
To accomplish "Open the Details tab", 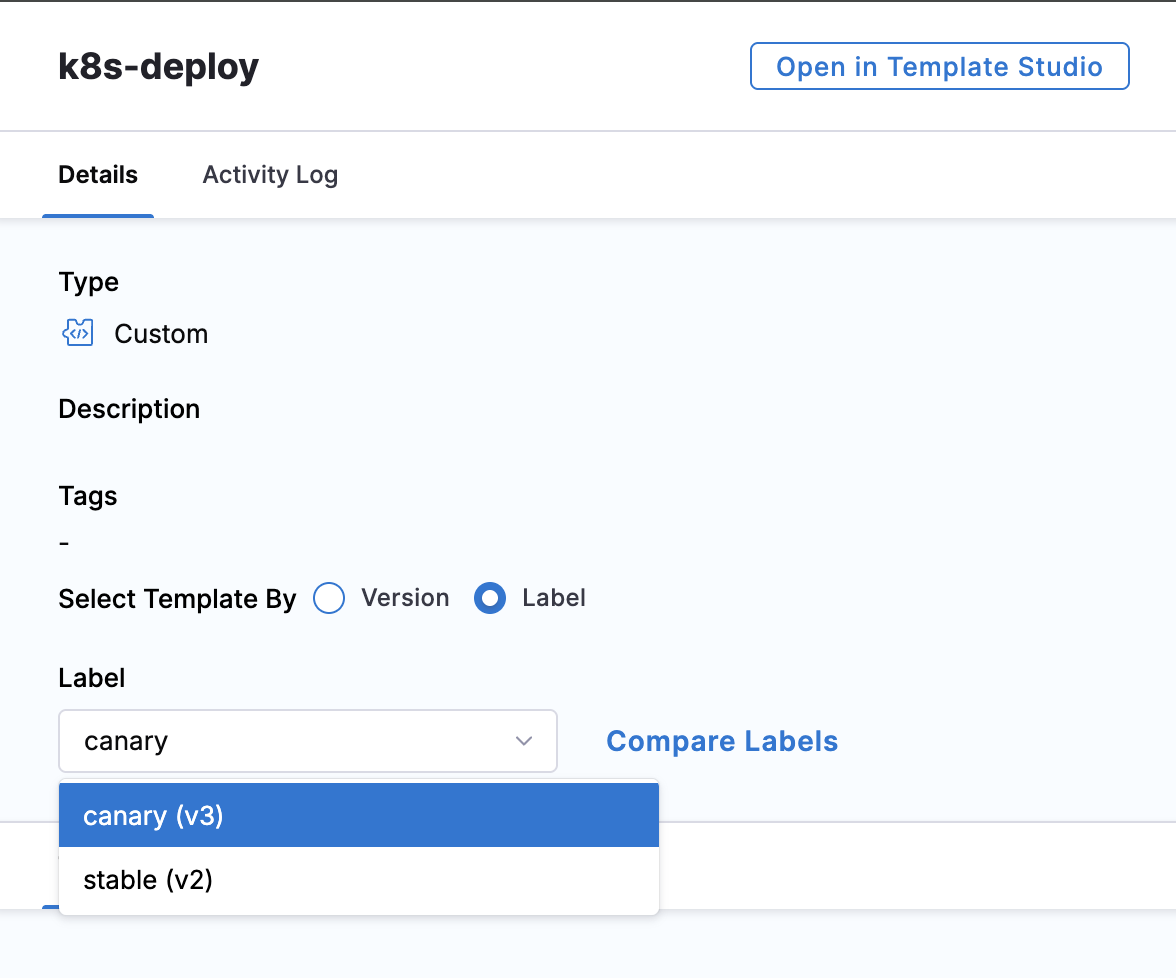I will [98, 175].
